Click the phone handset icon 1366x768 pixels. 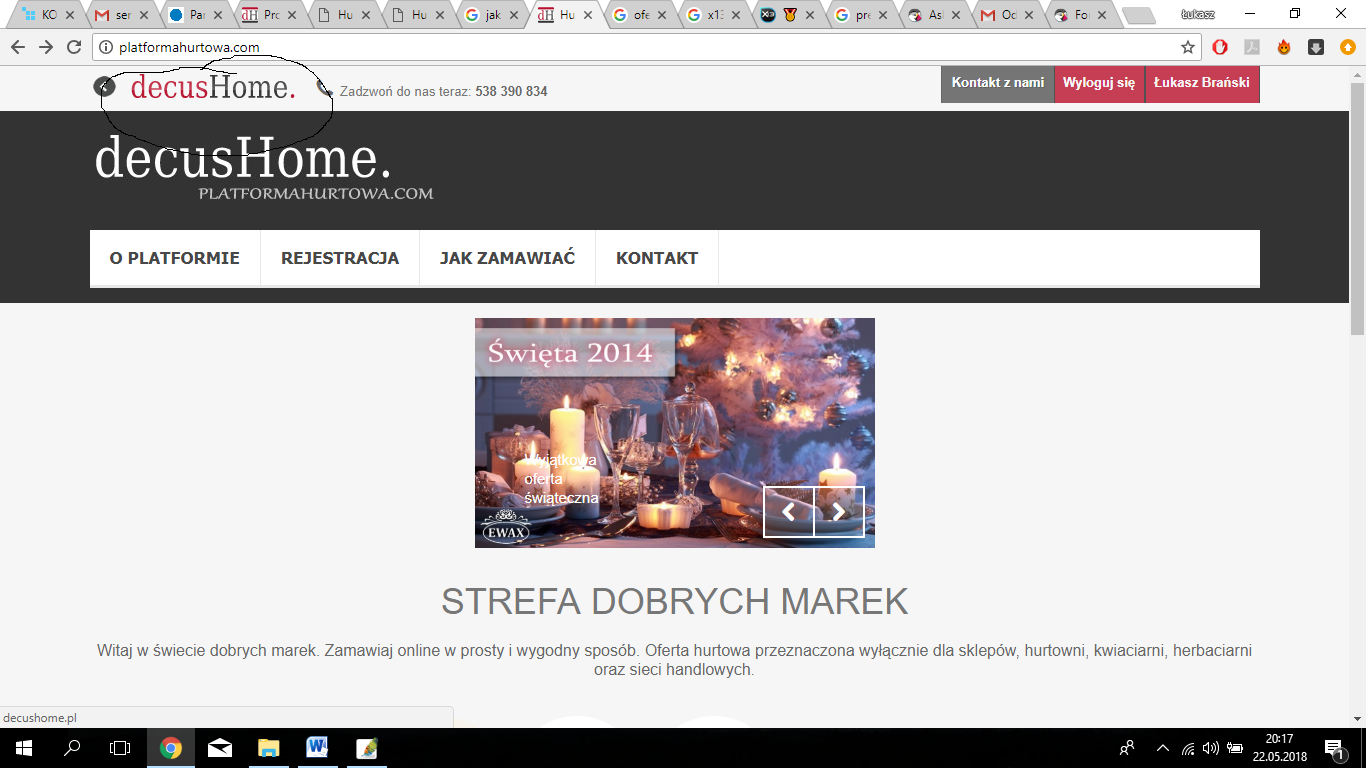pyautogui.click(x=324, y=88)
